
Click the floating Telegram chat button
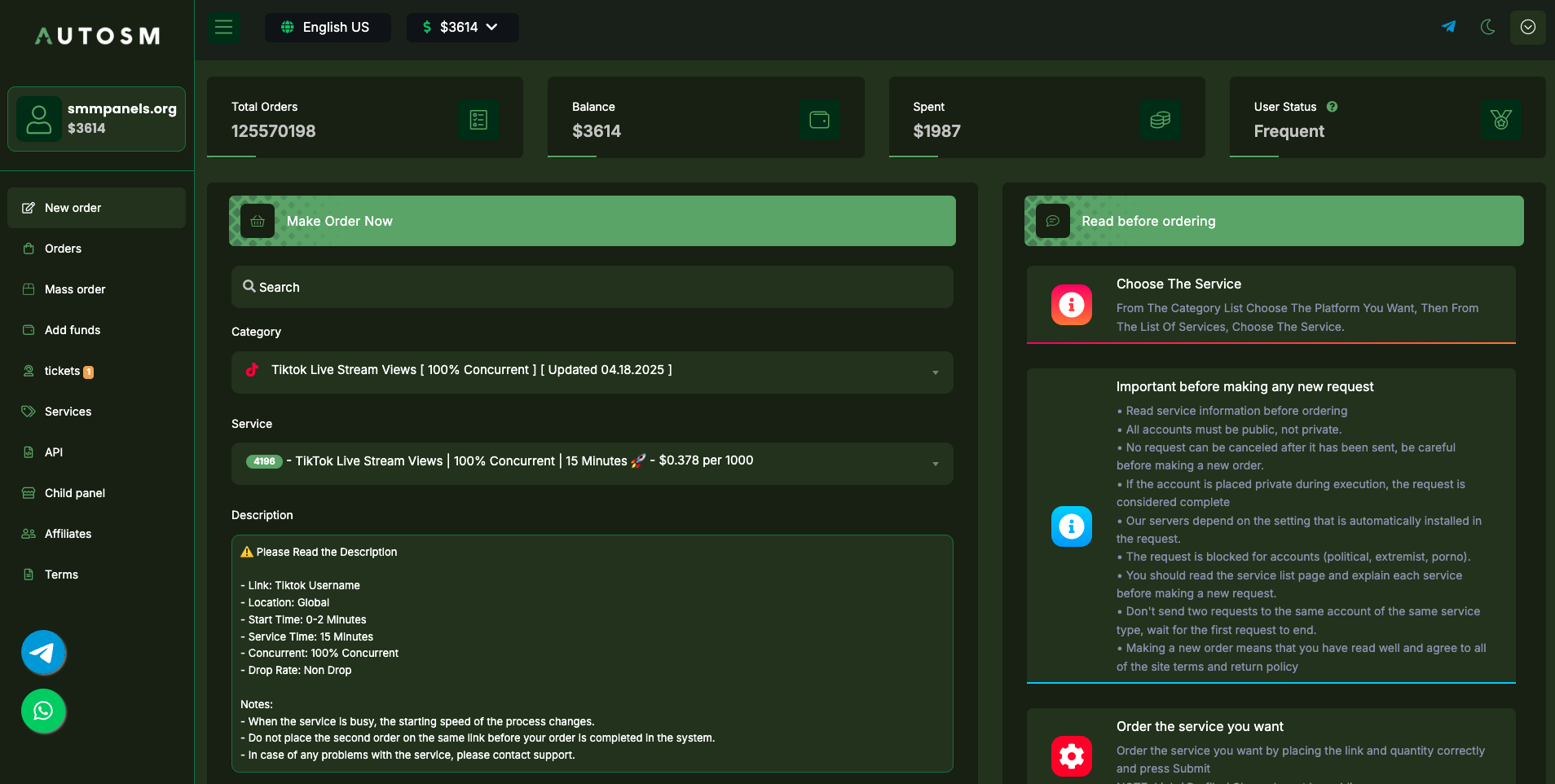[x=43, y=653]
